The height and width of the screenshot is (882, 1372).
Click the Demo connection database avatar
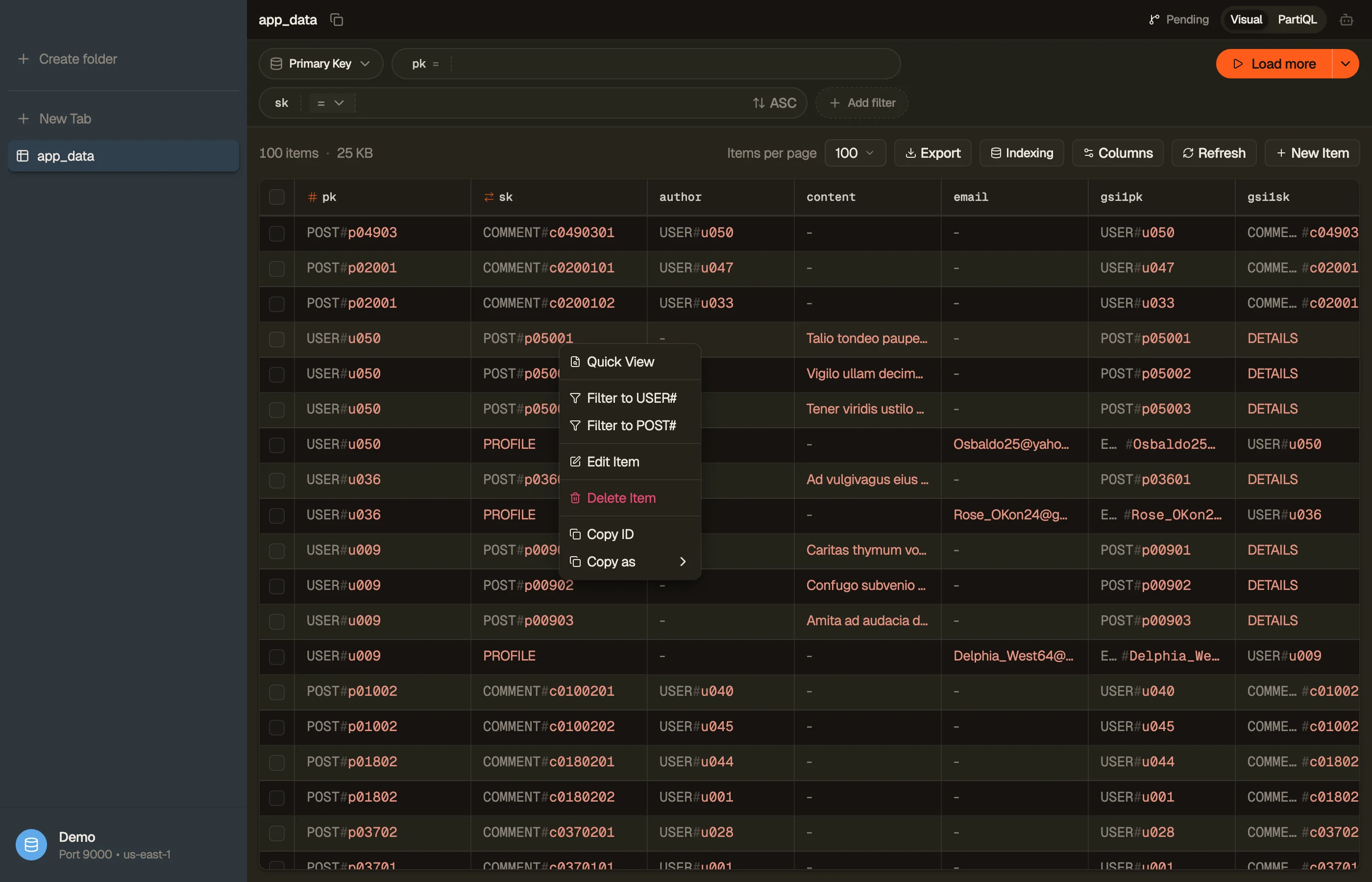(31, 845)
